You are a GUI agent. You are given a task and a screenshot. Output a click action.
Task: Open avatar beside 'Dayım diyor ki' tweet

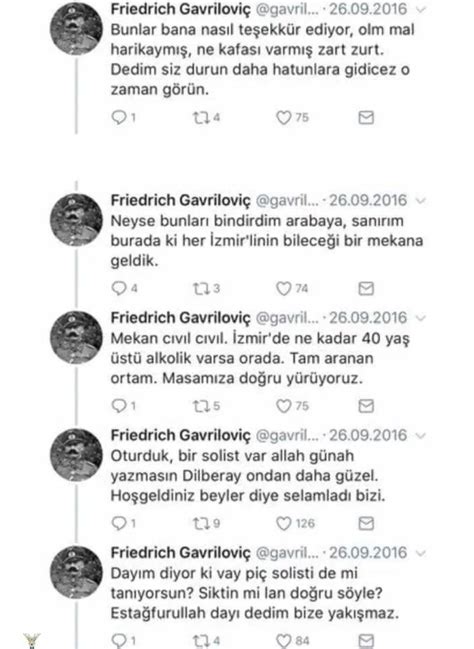click(x=76, y=572)
